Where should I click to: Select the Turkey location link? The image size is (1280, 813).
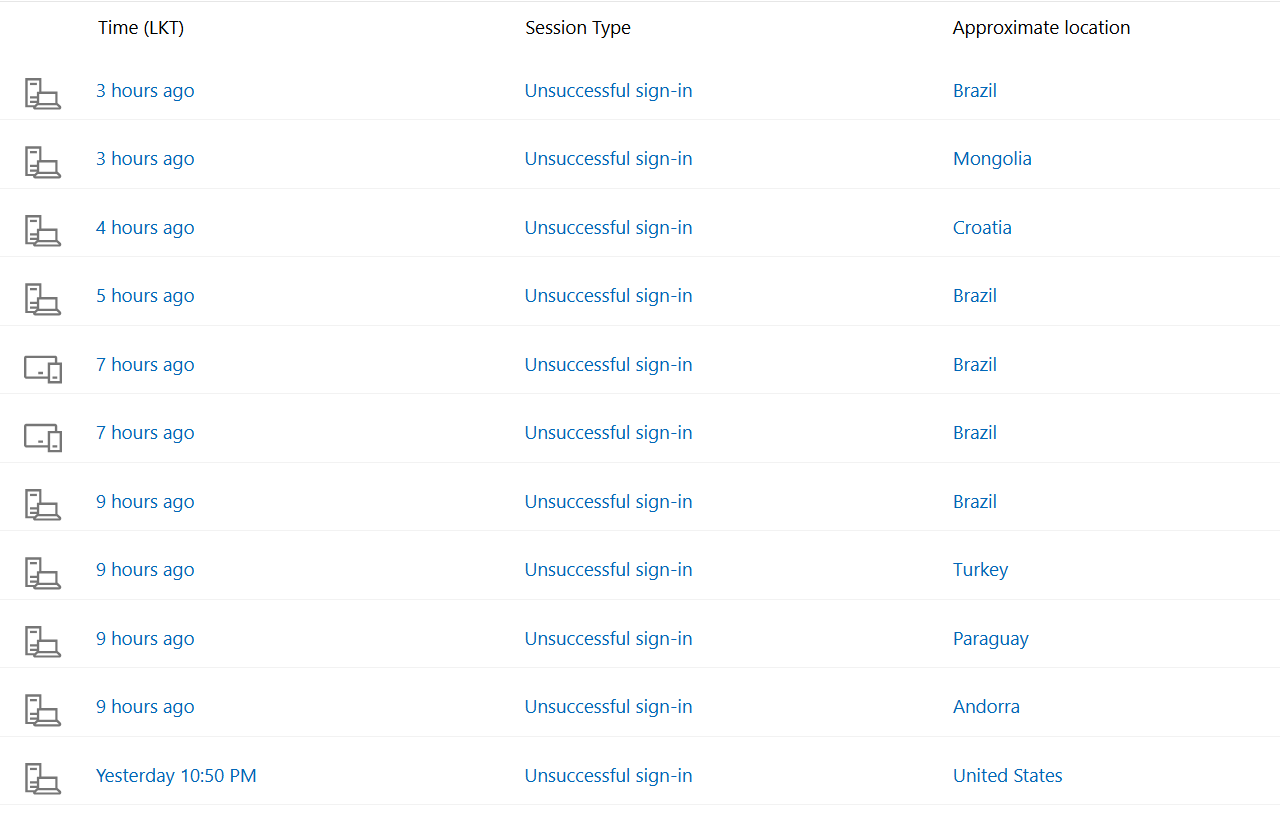980,569
